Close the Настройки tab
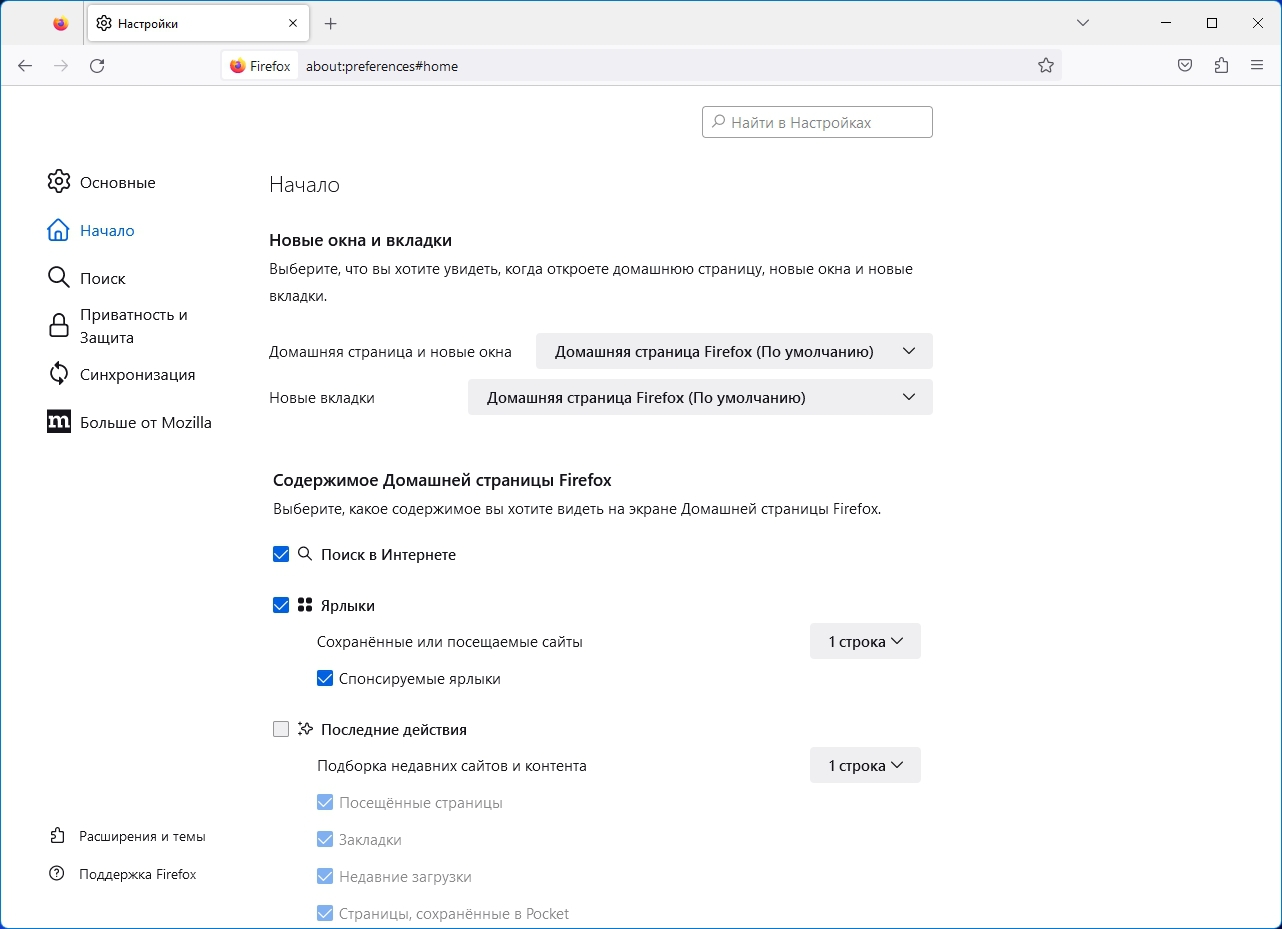The width and height of the screenshot is (1282, 929). point(293,23)
